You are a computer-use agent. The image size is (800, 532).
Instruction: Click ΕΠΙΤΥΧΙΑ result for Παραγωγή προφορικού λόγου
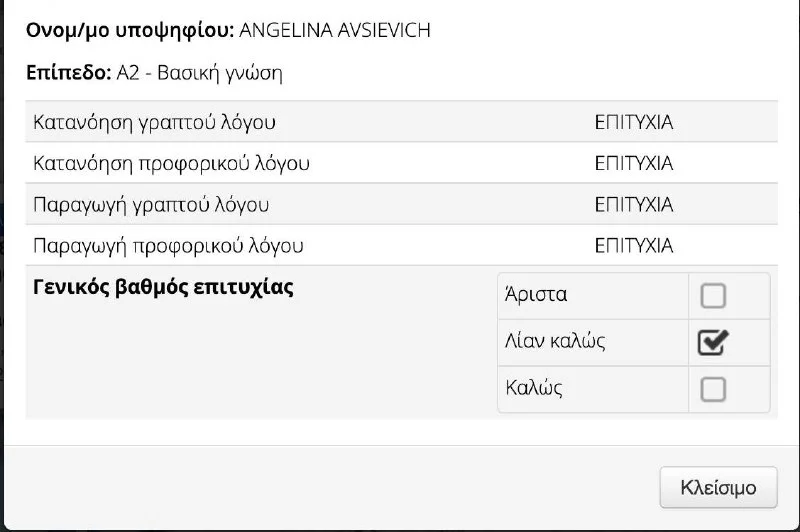click(x=634, y=246)
